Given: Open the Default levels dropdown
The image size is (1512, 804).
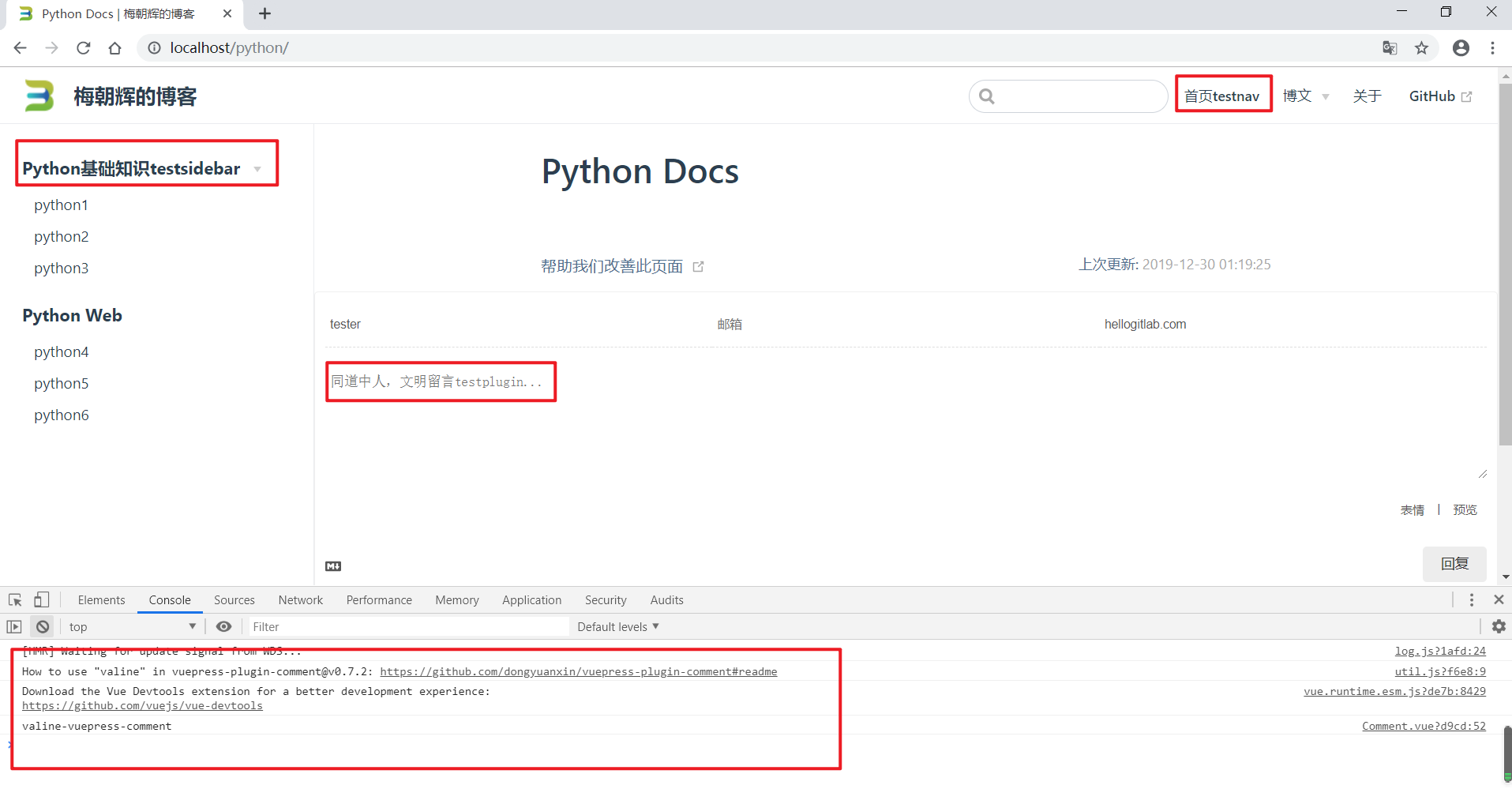Looking at the screenshot, I should click(x=618, y=627).
